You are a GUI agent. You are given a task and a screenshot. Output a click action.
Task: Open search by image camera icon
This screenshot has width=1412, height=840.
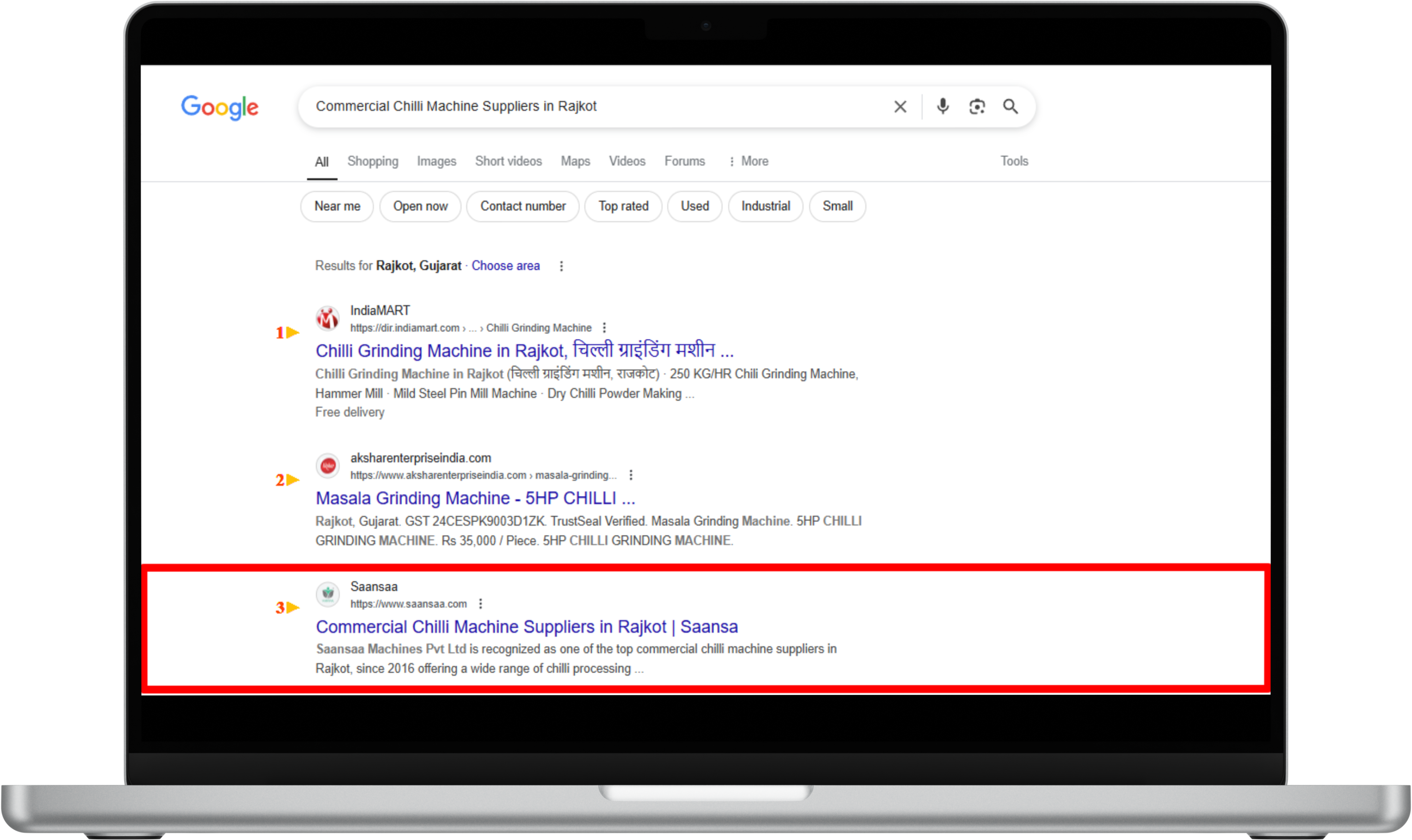click(977, 107)
